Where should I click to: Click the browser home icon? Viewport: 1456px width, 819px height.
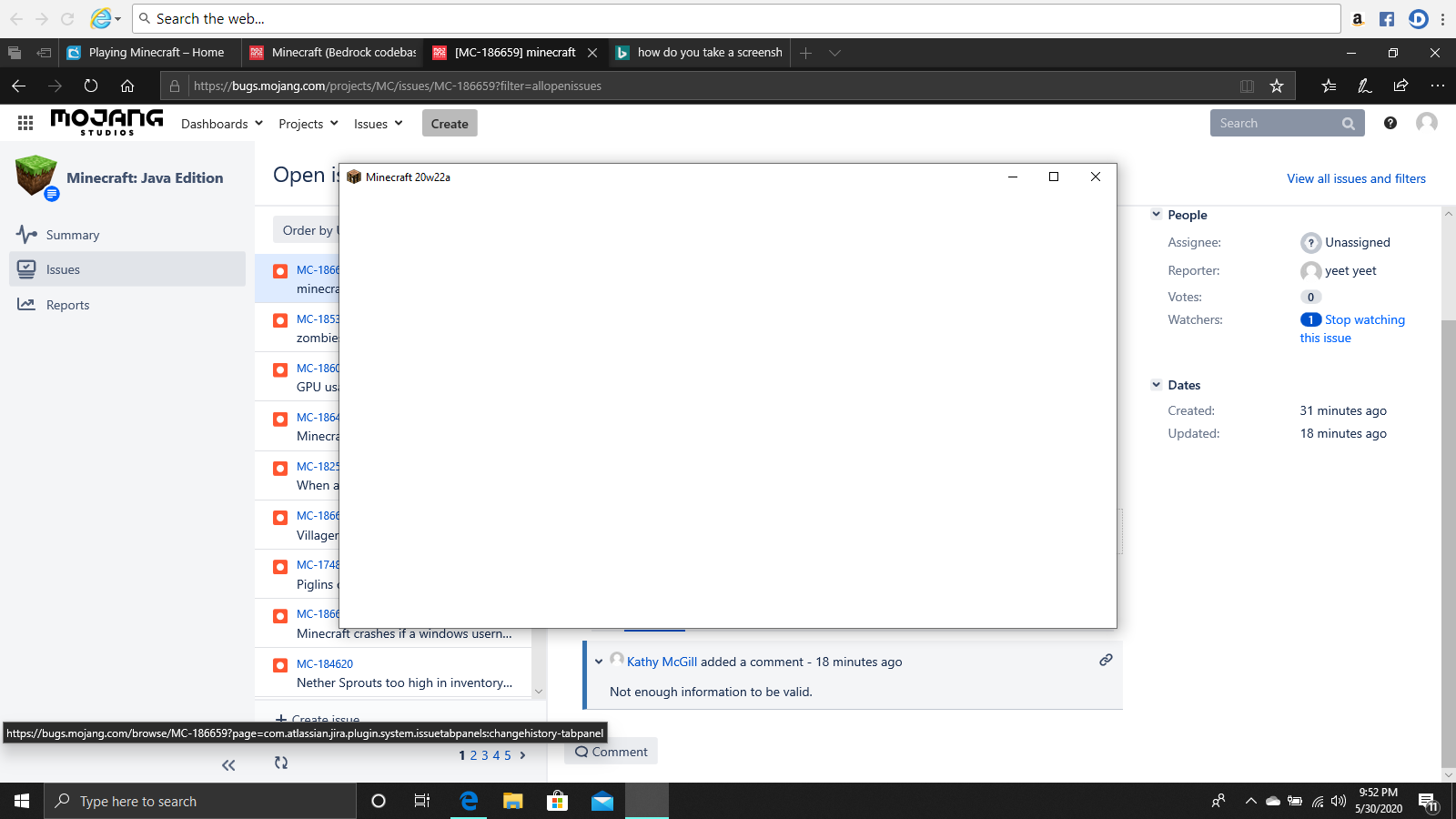[x=127, y=86]
